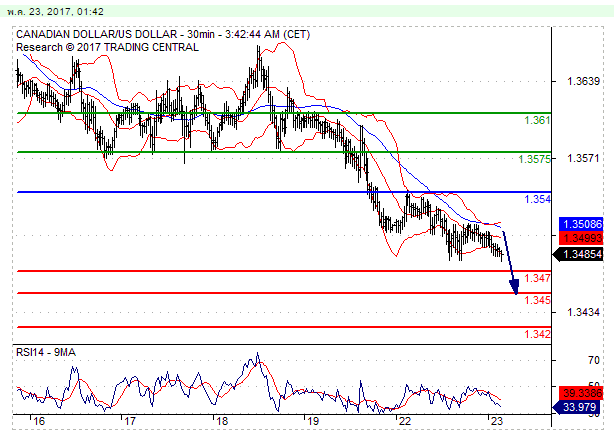Image resolution: width=614 pixels, height=443 pixels.
Task: Click the blue 1.35086 price tag
Action: click(x=581, y=224)
